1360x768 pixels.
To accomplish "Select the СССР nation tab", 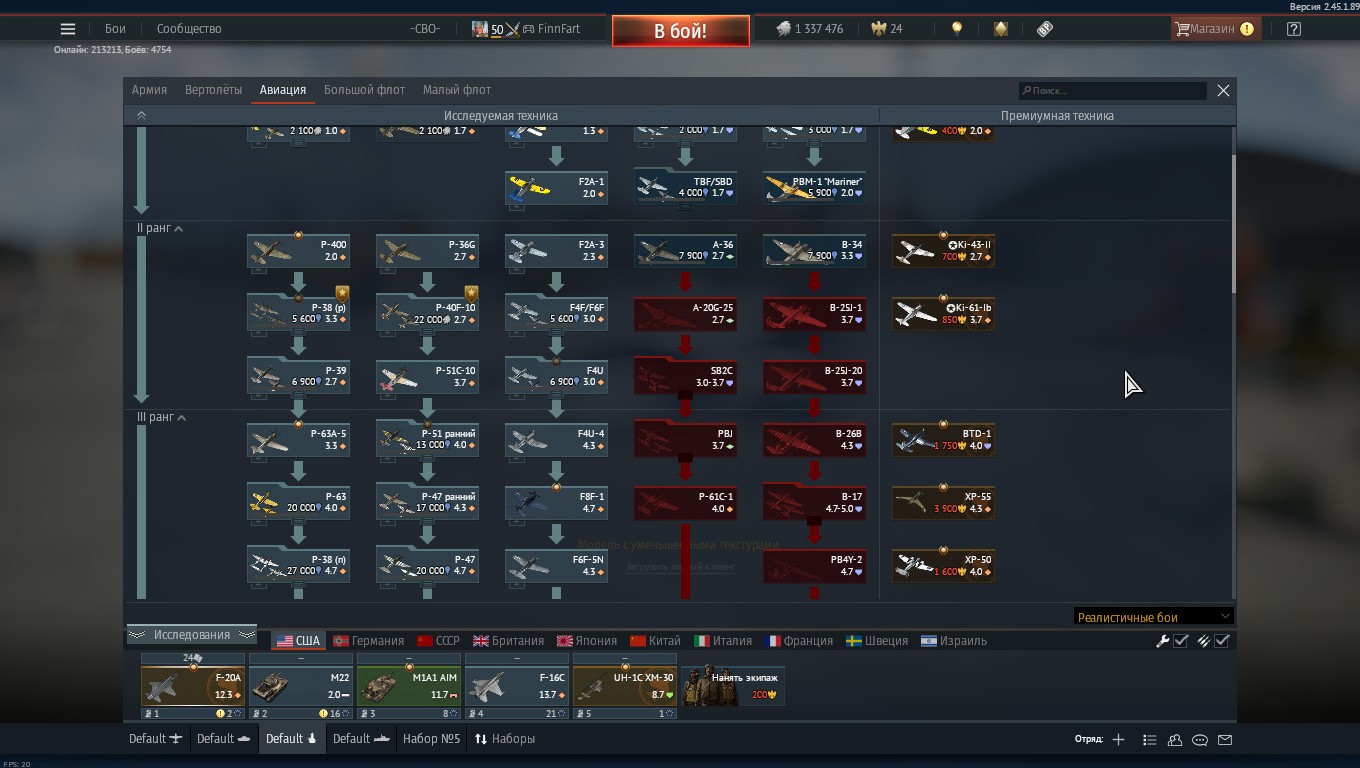I will 439,641.
